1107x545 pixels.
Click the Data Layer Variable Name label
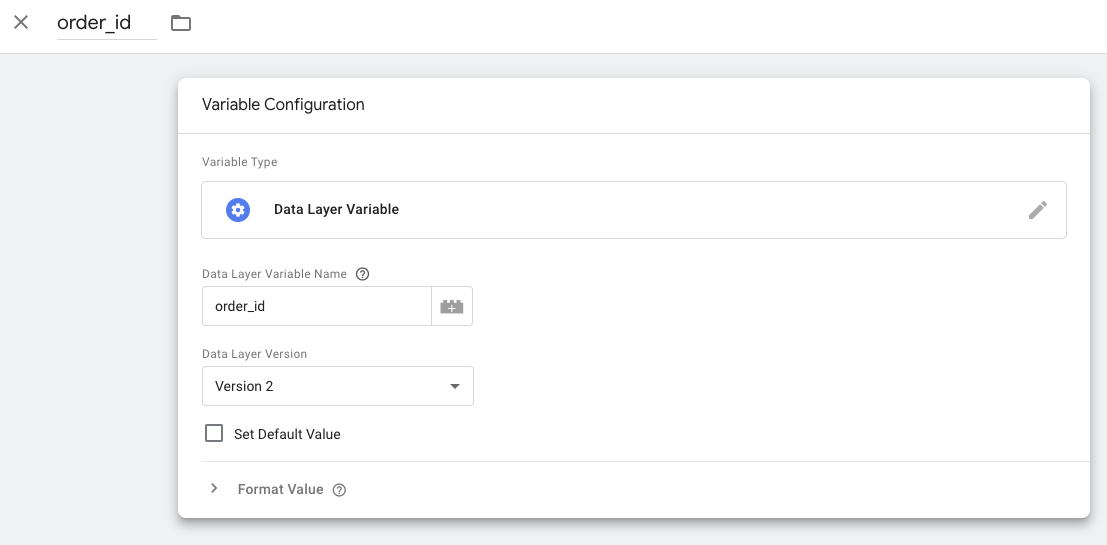[274, 274]
